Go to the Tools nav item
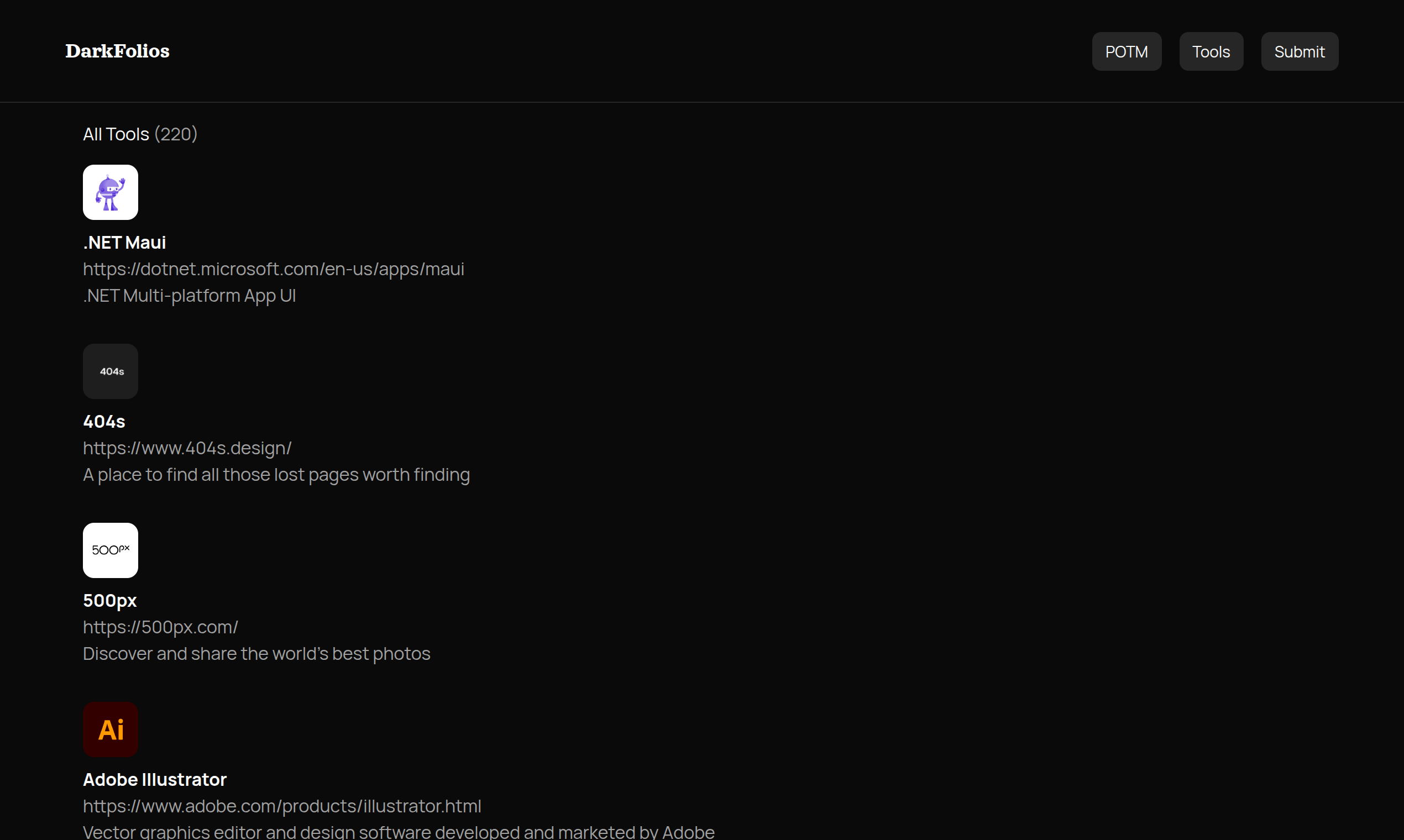1404x840 pixels. click(x=1211, y=51)
